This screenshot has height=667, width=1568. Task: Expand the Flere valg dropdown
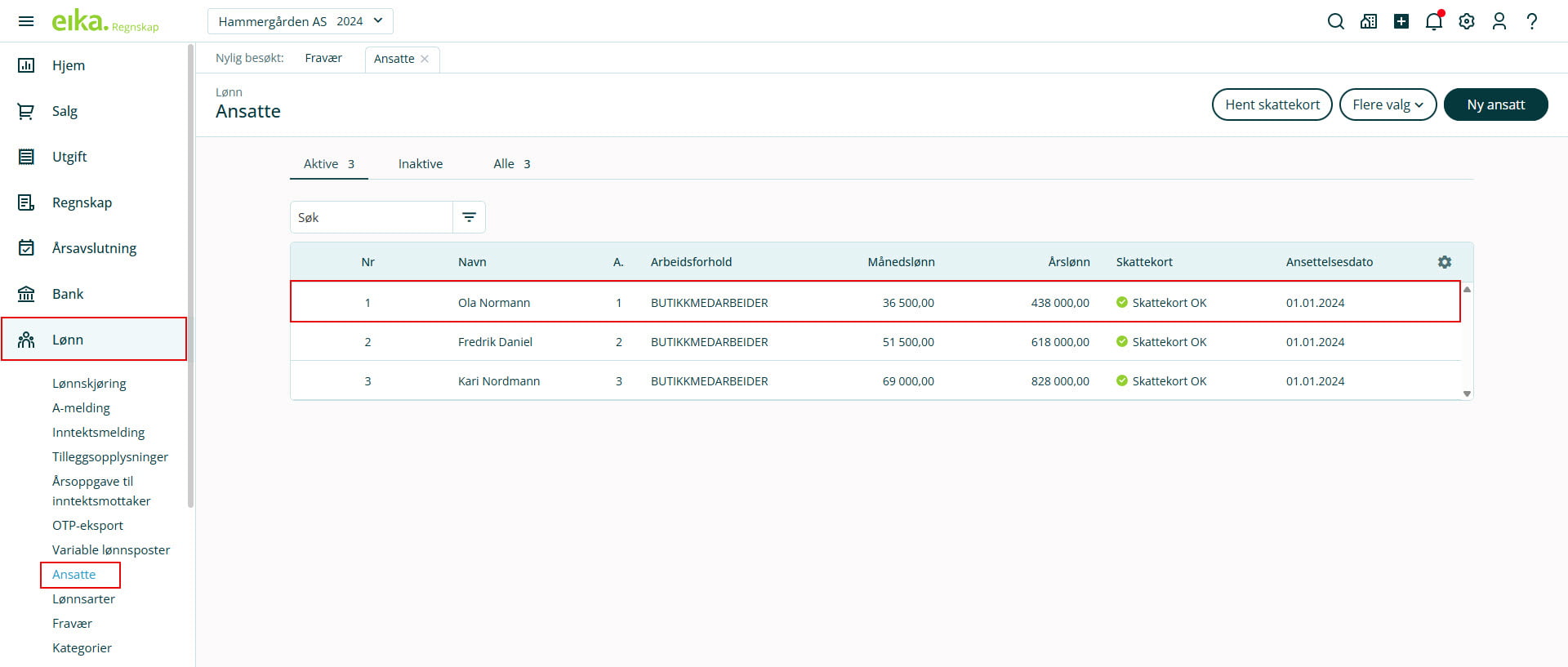(1387, 104)
